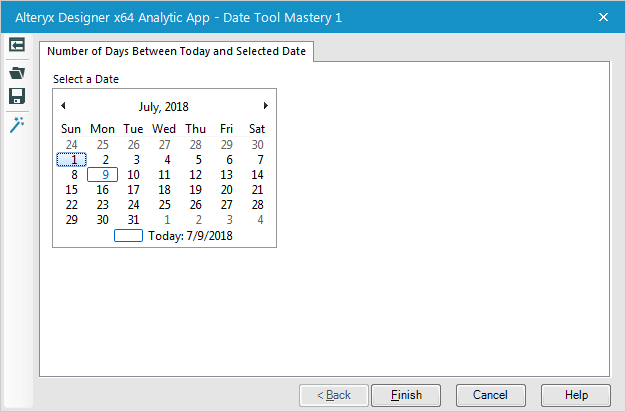Select July 20 in the calendar
Image resolution: width=626 pixels, height=412 pixels.
226,190
